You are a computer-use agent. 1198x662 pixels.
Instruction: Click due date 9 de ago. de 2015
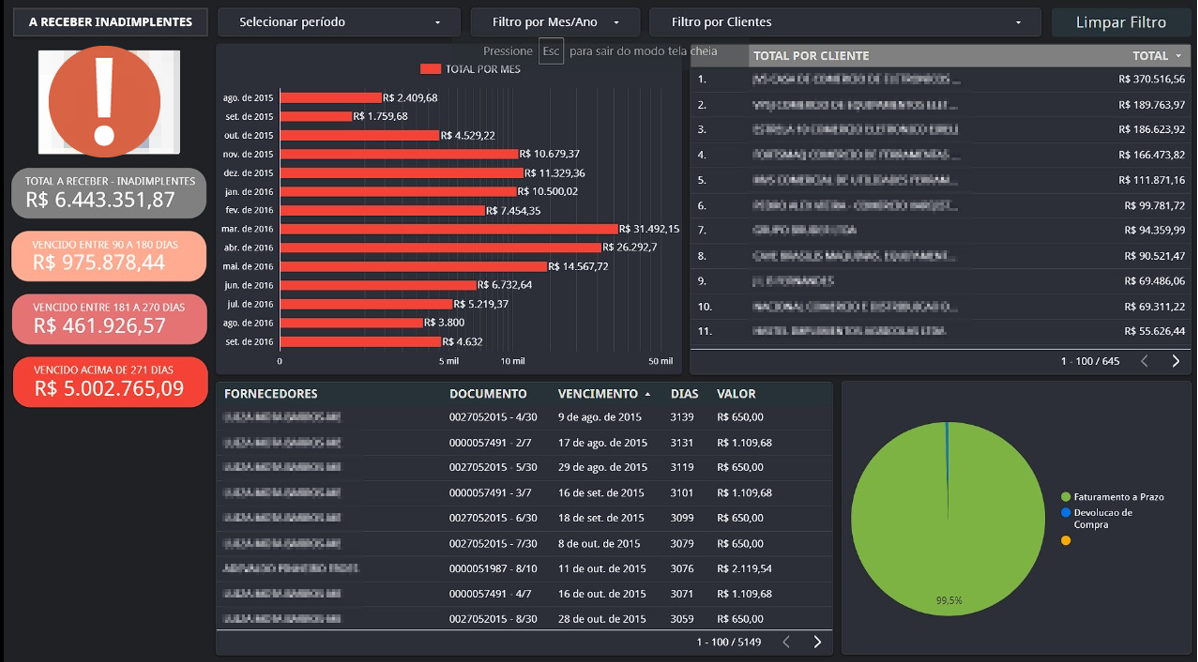click(600, 417)
